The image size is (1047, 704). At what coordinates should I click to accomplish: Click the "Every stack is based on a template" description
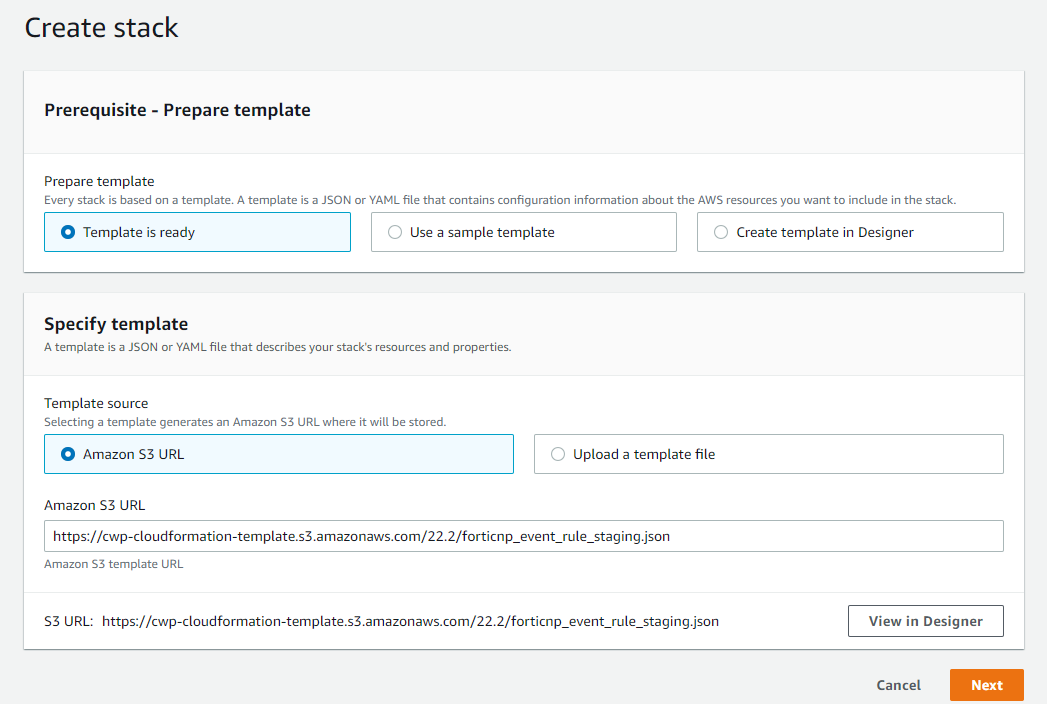(500, 200)
